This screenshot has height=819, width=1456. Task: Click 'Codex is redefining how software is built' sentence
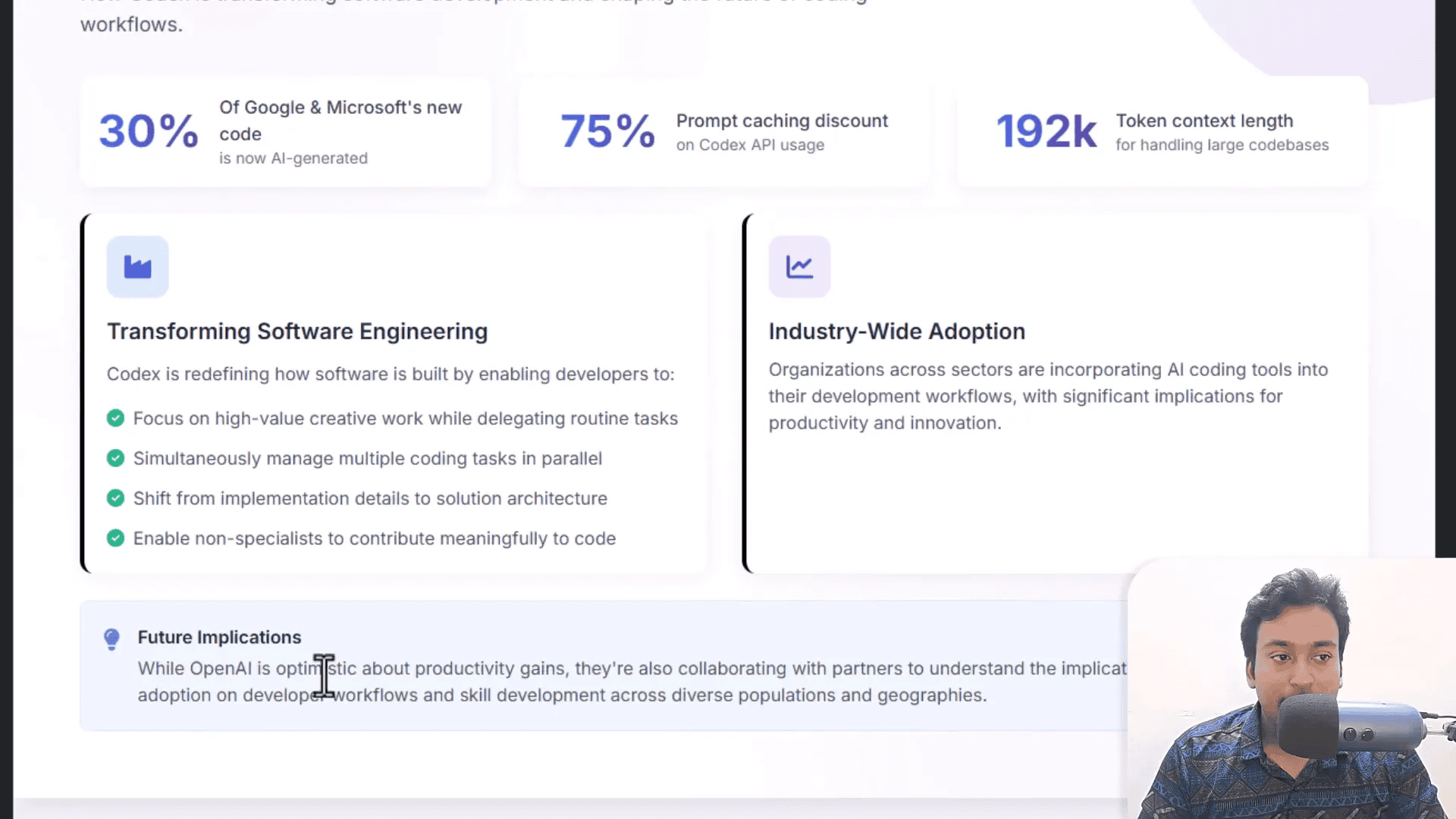click(x=391, y=374)
